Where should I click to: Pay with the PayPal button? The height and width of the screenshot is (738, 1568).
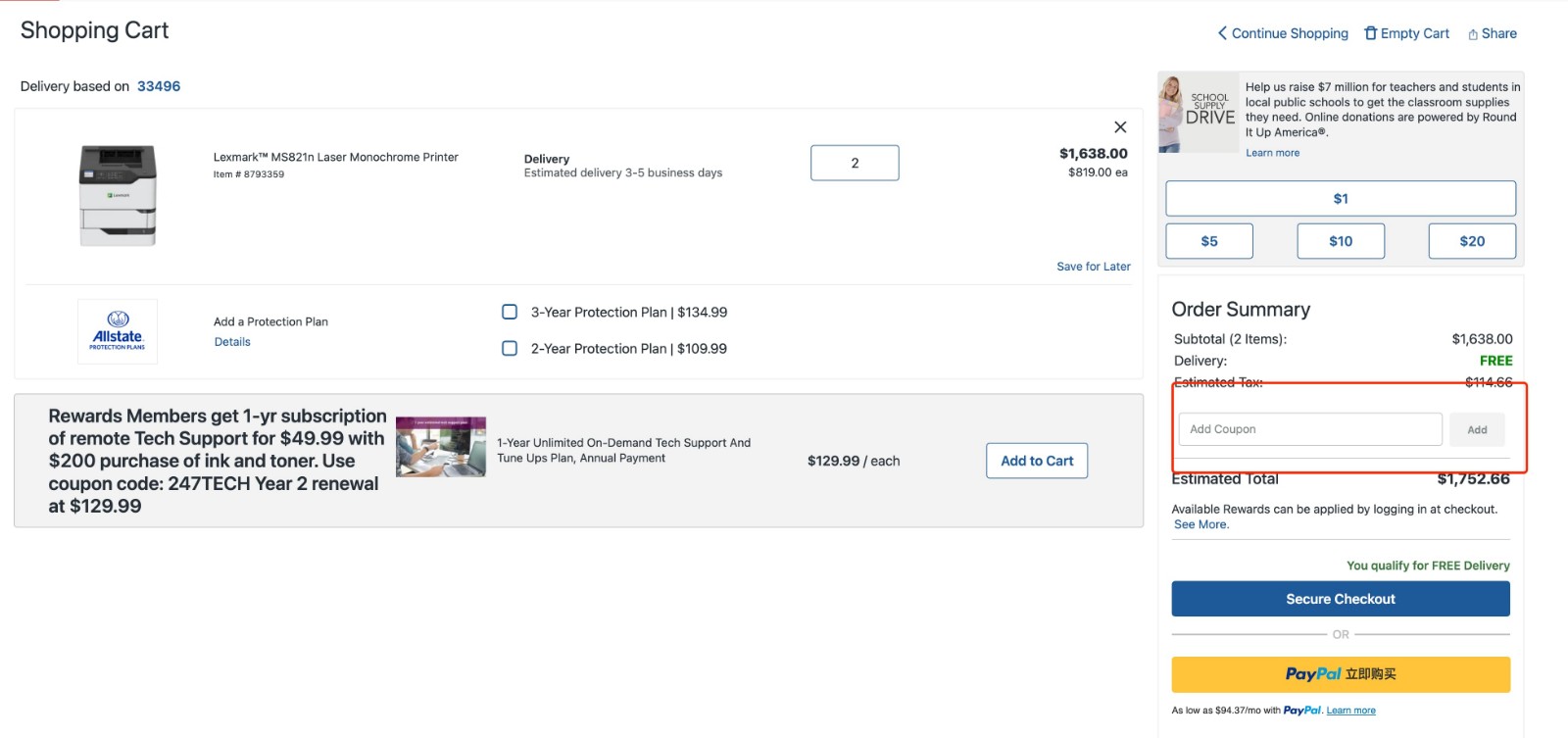click(1341, 674)
